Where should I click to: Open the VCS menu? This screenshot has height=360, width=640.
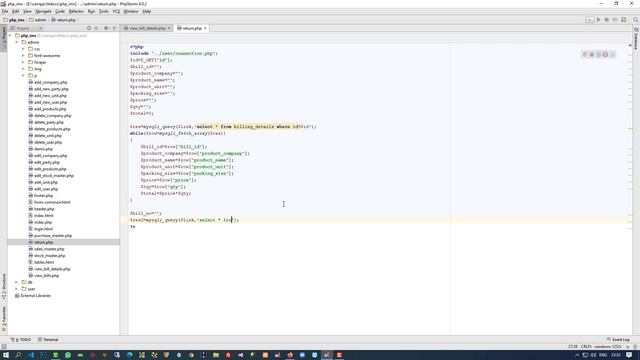tap(116, 11)
